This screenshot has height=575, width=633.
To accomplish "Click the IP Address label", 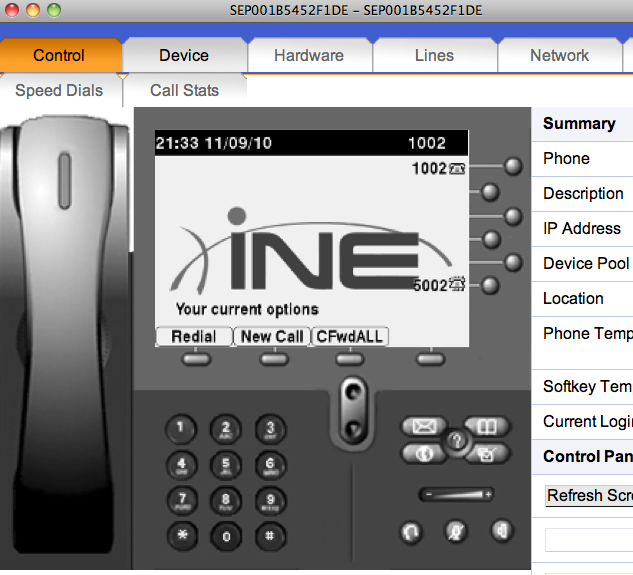I will pyautogui.click(x=582, y=229).
